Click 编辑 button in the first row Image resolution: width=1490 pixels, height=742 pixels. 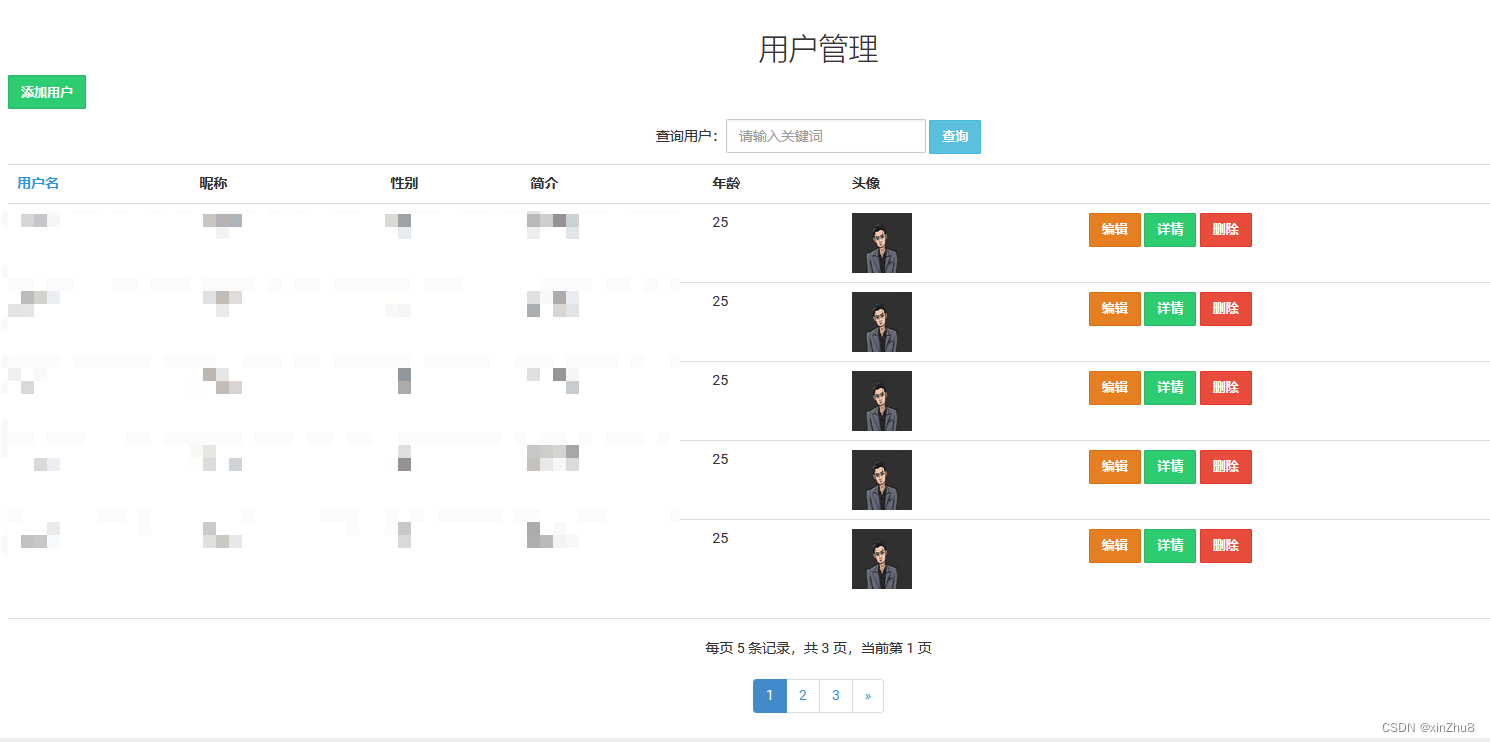point(1114,230)
